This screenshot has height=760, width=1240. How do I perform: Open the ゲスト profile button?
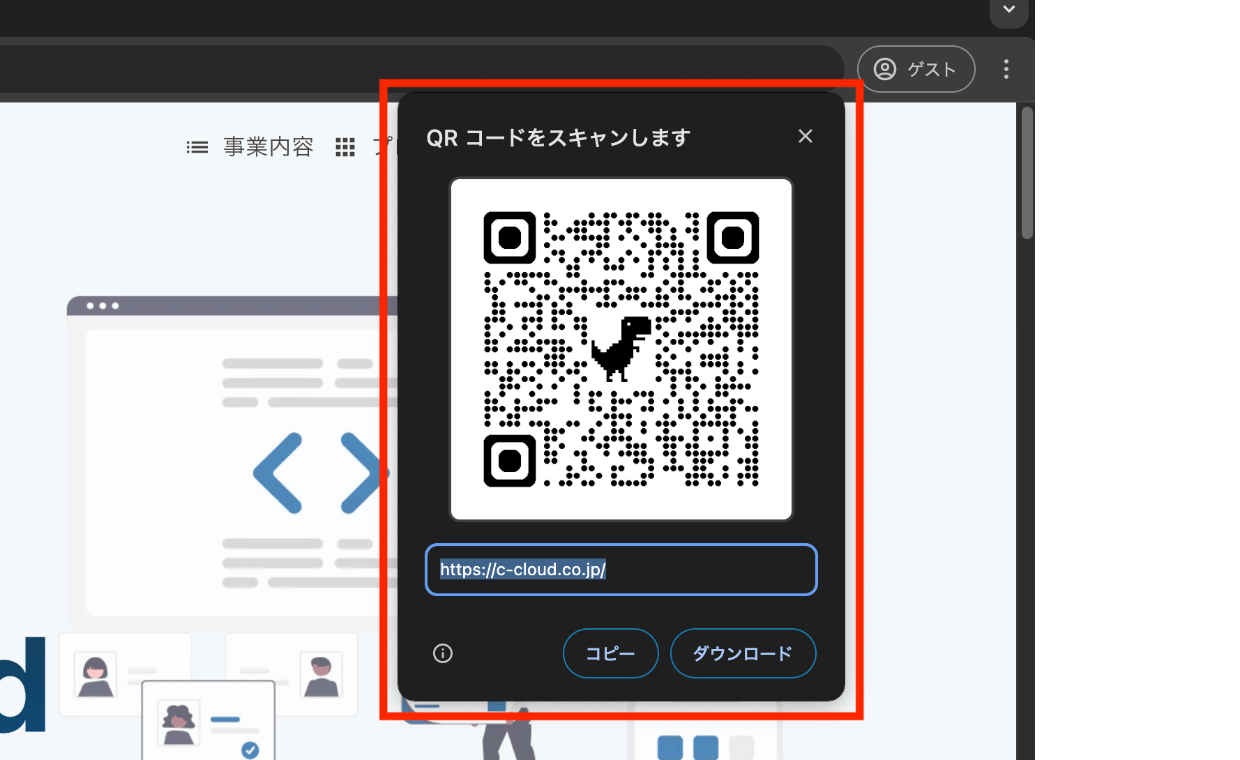pos(915,69)
